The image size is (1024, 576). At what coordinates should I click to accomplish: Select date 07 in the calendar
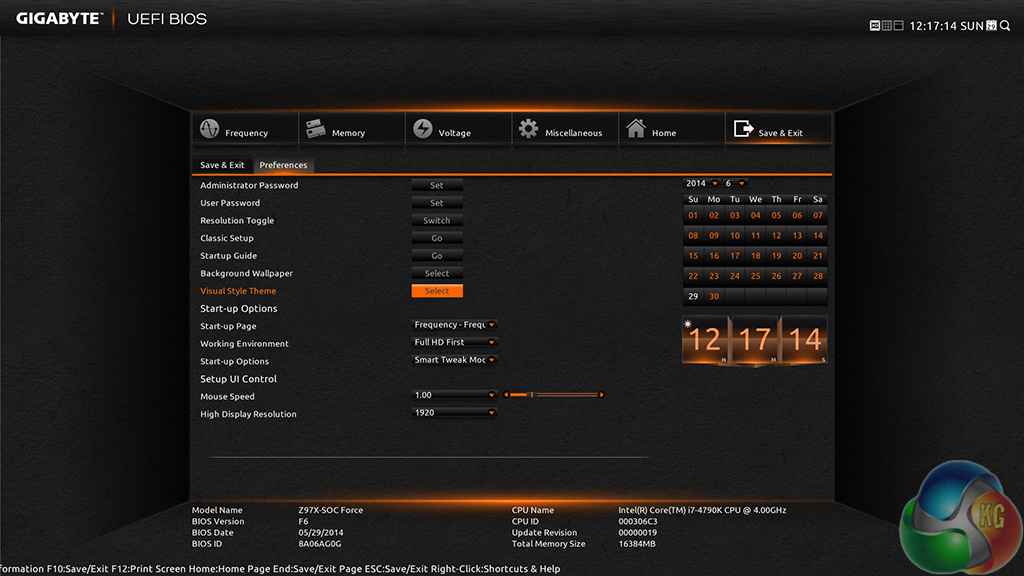[818, 216]
